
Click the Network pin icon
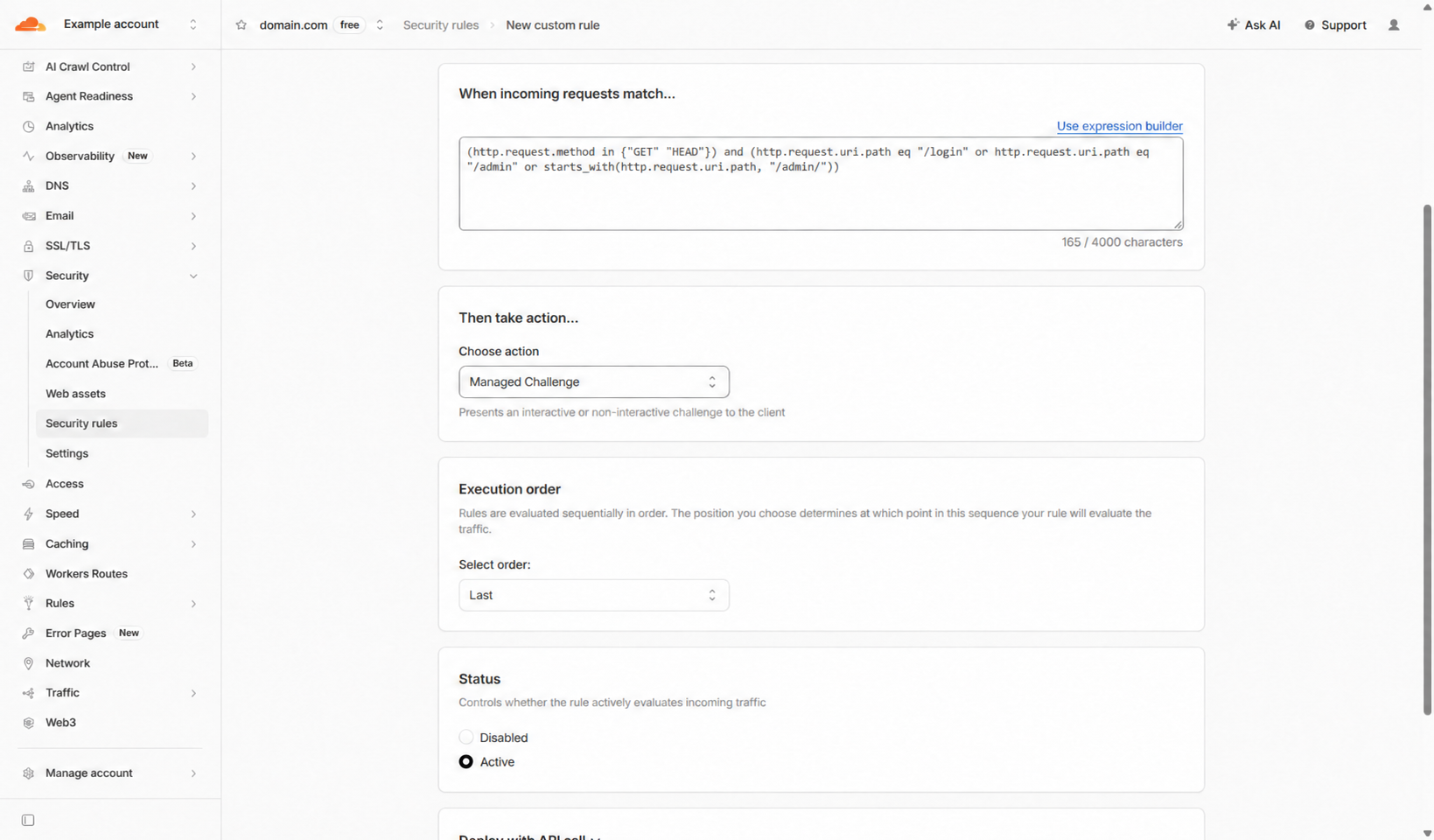pyautogui.click(x=28, y=663)
